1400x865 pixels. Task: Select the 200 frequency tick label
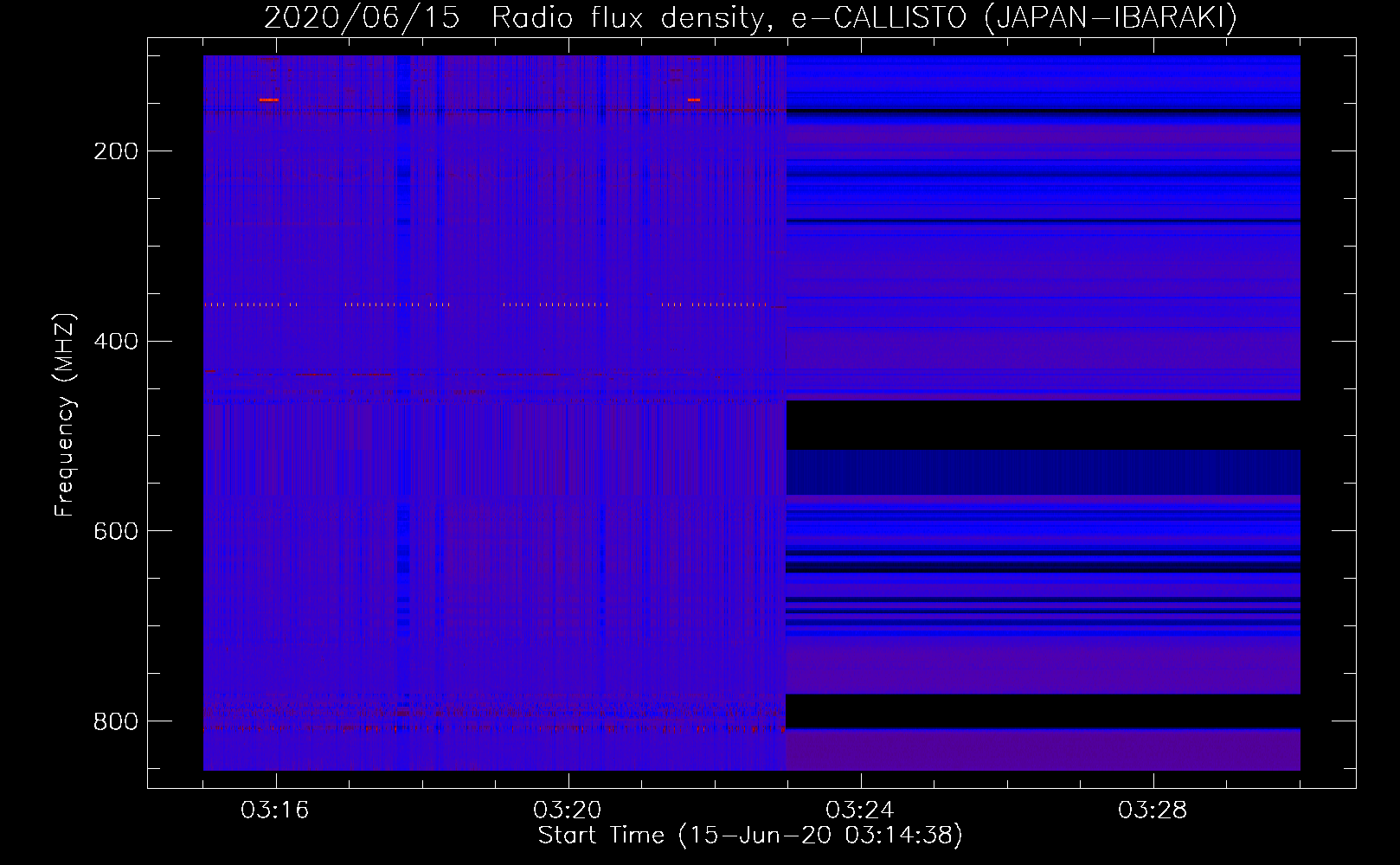[x=116, y=151]
